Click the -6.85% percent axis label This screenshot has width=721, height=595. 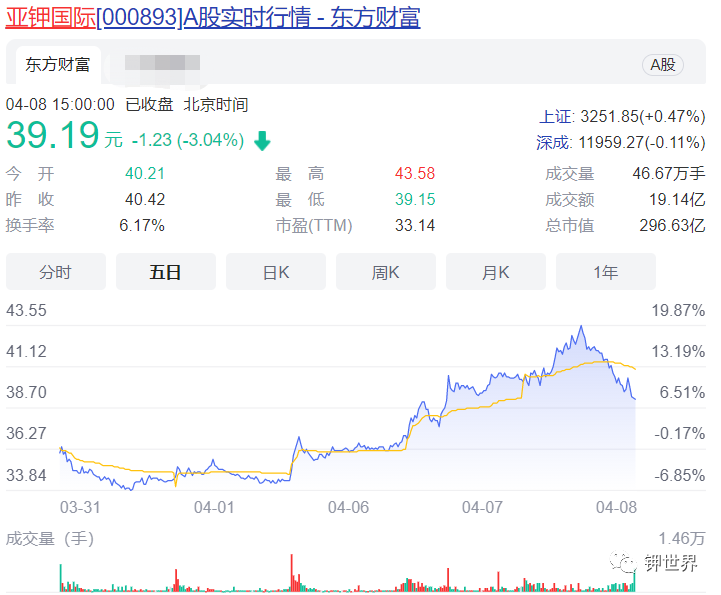click(x=680, y=475)
